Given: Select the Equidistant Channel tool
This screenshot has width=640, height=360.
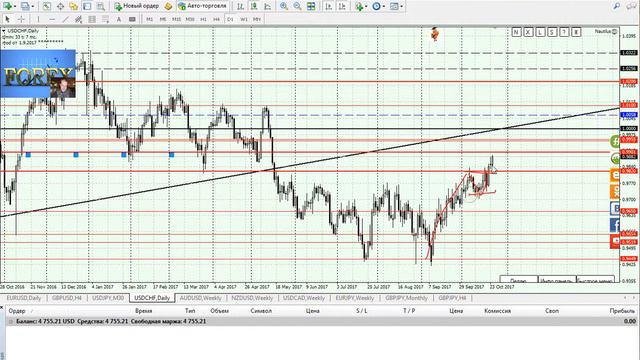Looking at the screenshot, I should (79, 19).
